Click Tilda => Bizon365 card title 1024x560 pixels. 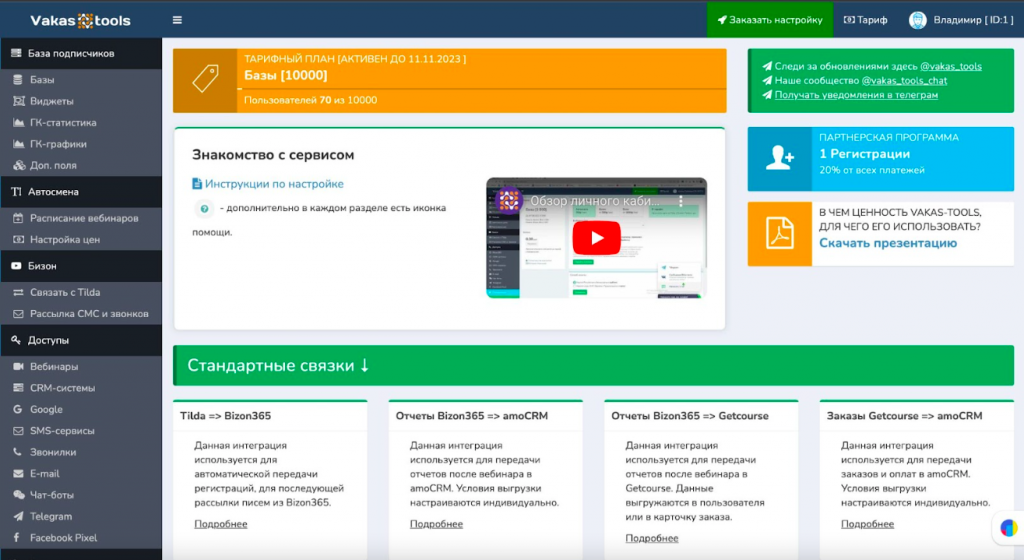225,416
